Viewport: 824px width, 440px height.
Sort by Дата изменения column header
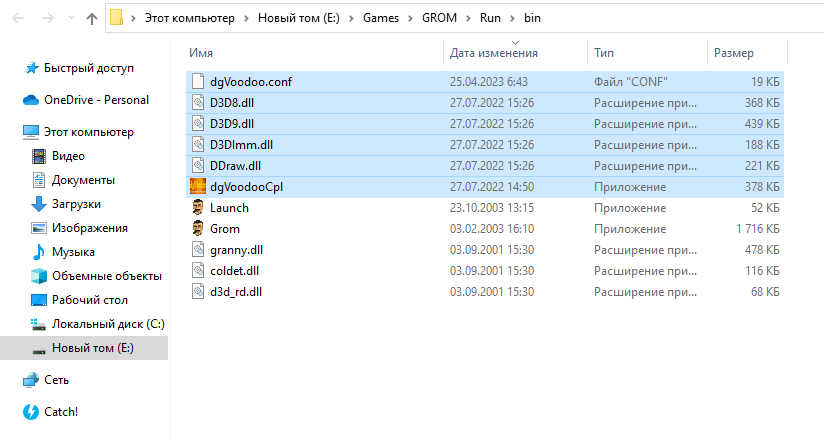tap(494, 52)
